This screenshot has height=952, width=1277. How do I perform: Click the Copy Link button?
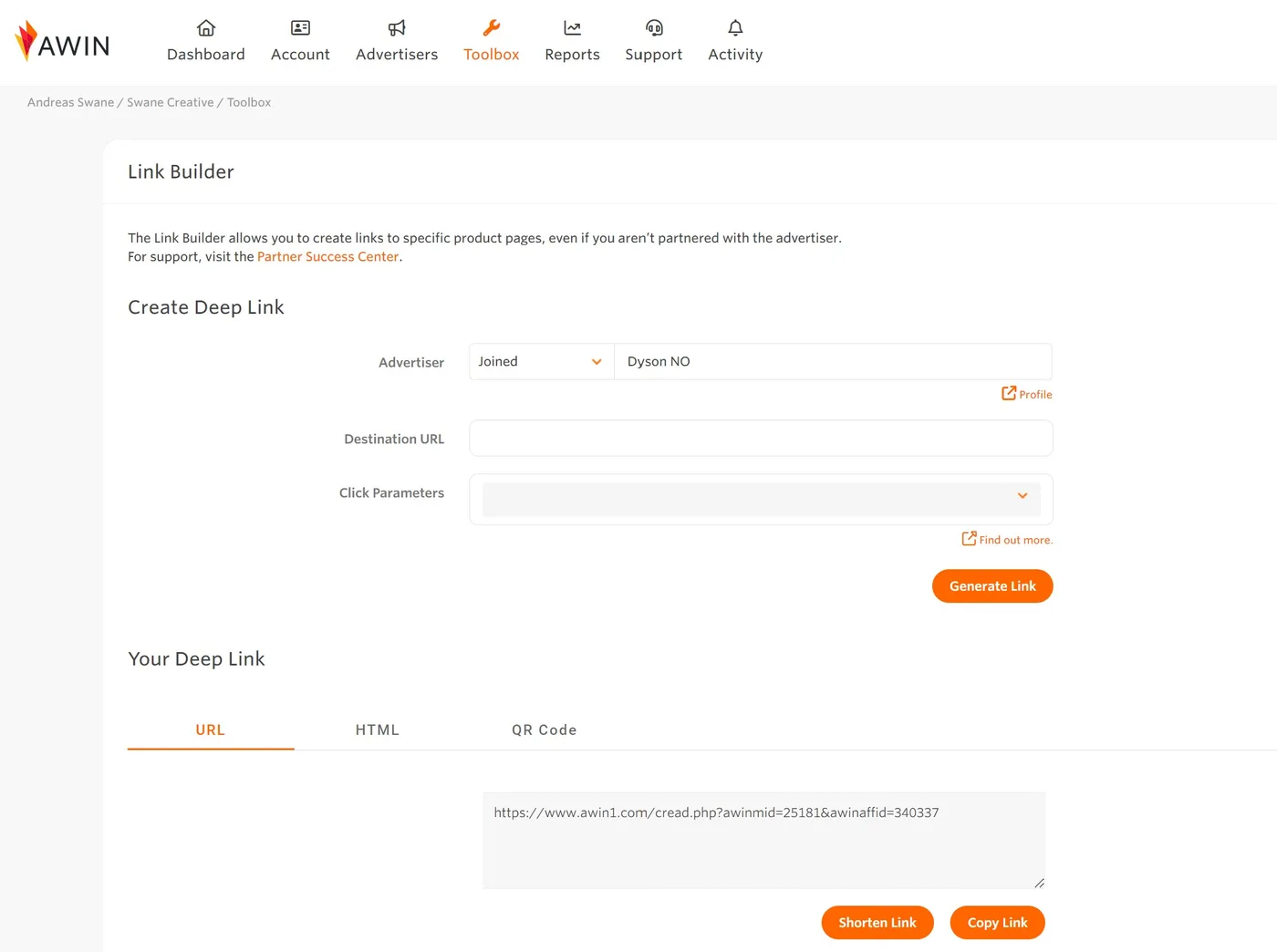(x=998, y=923)
